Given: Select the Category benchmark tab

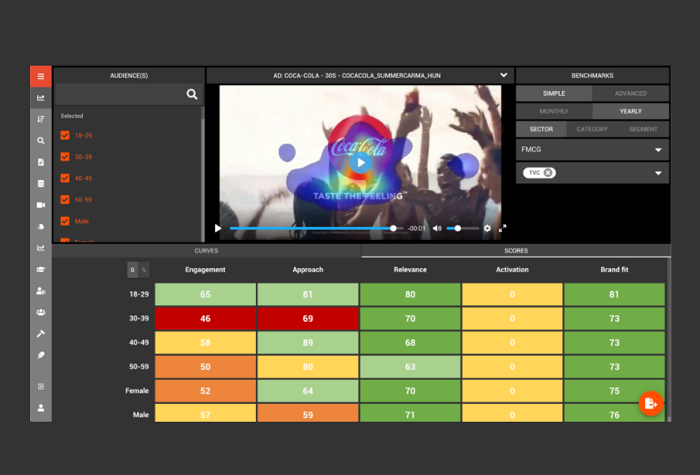Looking at the screenshot, I should tap(592, 129).
